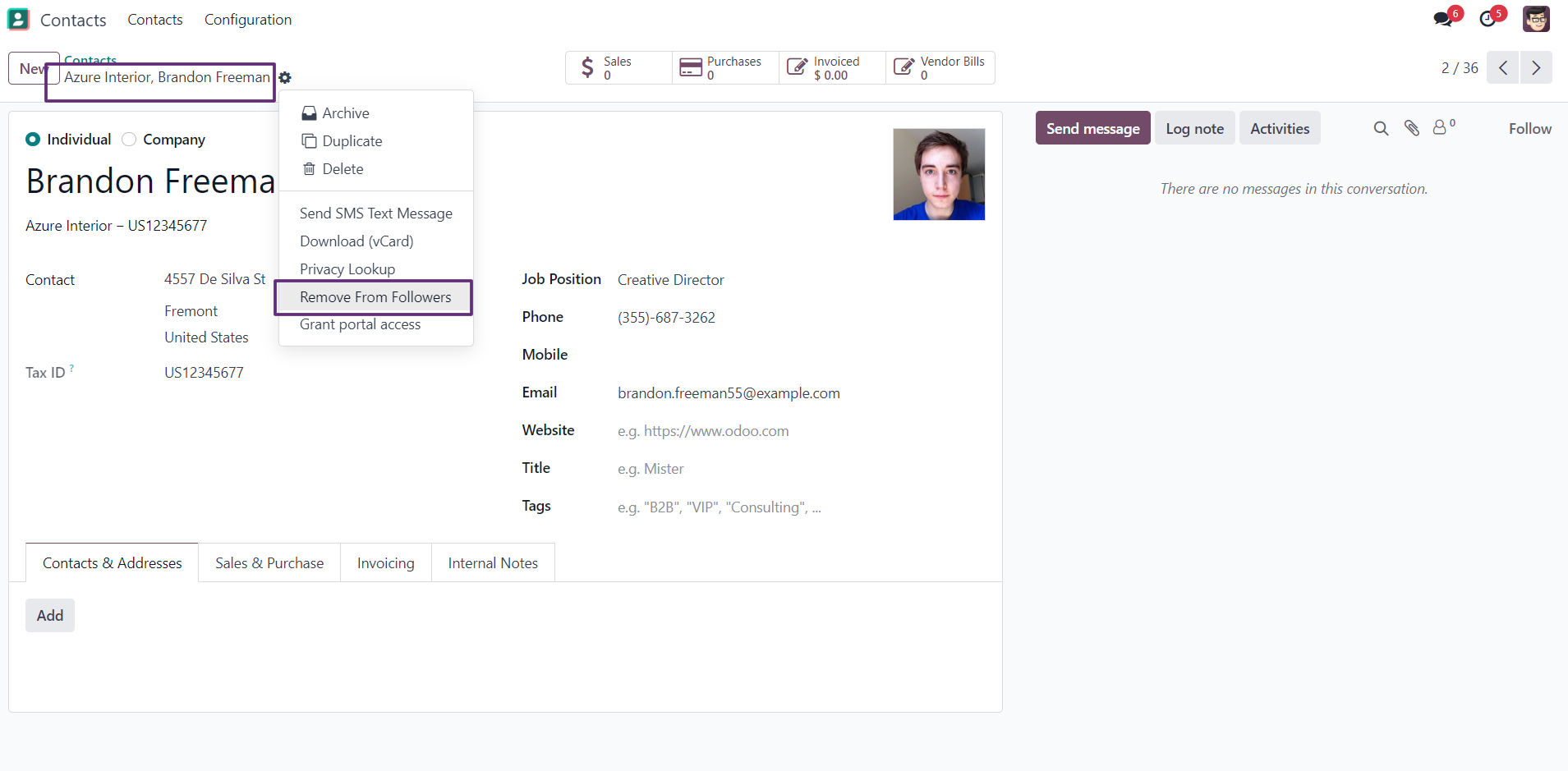The image size is (1568, 771).
Task: Archive the contact
Action: click(376, 113)
